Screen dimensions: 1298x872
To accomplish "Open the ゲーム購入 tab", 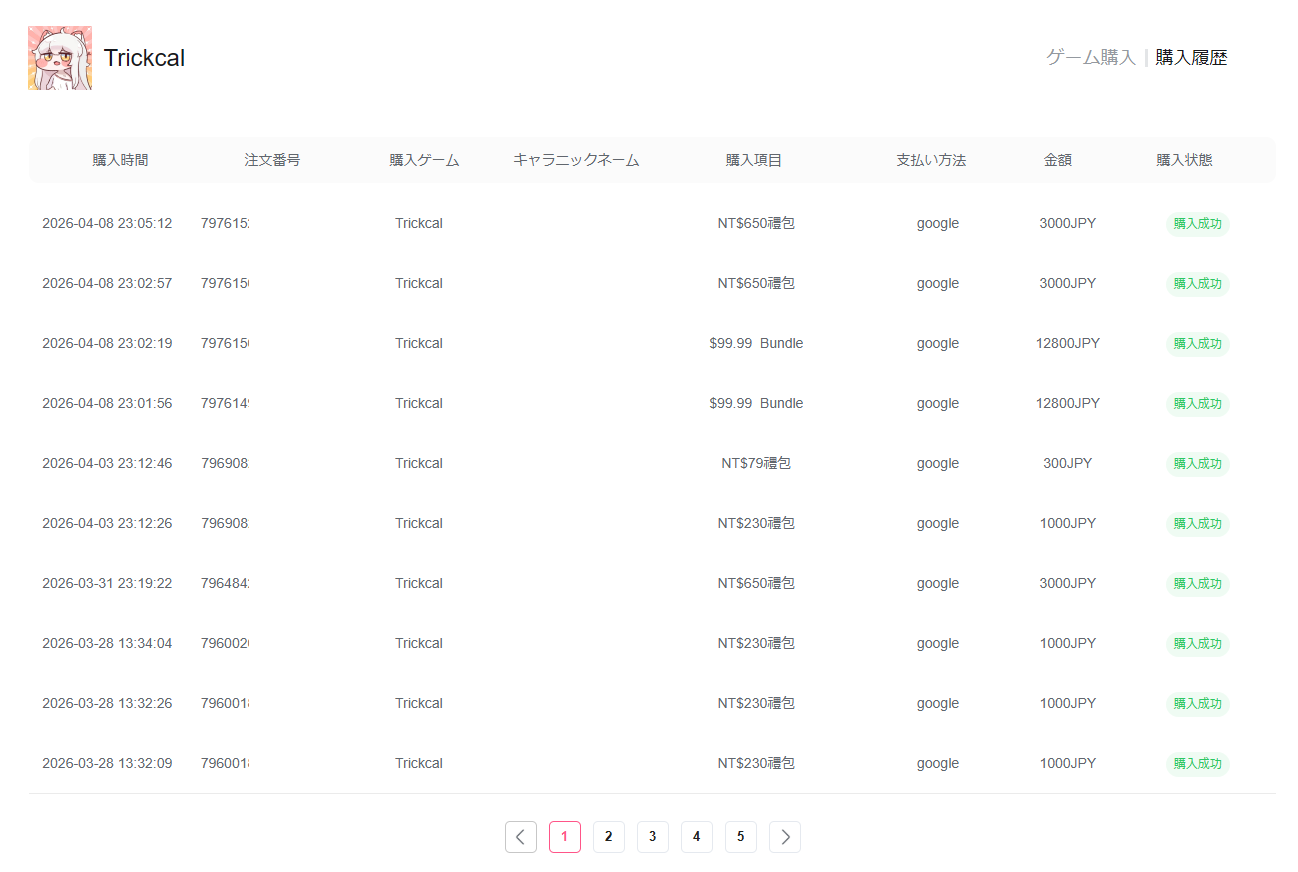I will [1090, 58].
